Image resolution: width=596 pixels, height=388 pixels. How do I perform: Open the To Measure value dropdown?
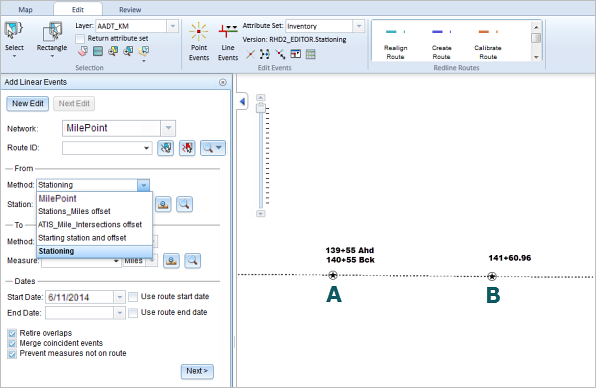tap(116, 261)
